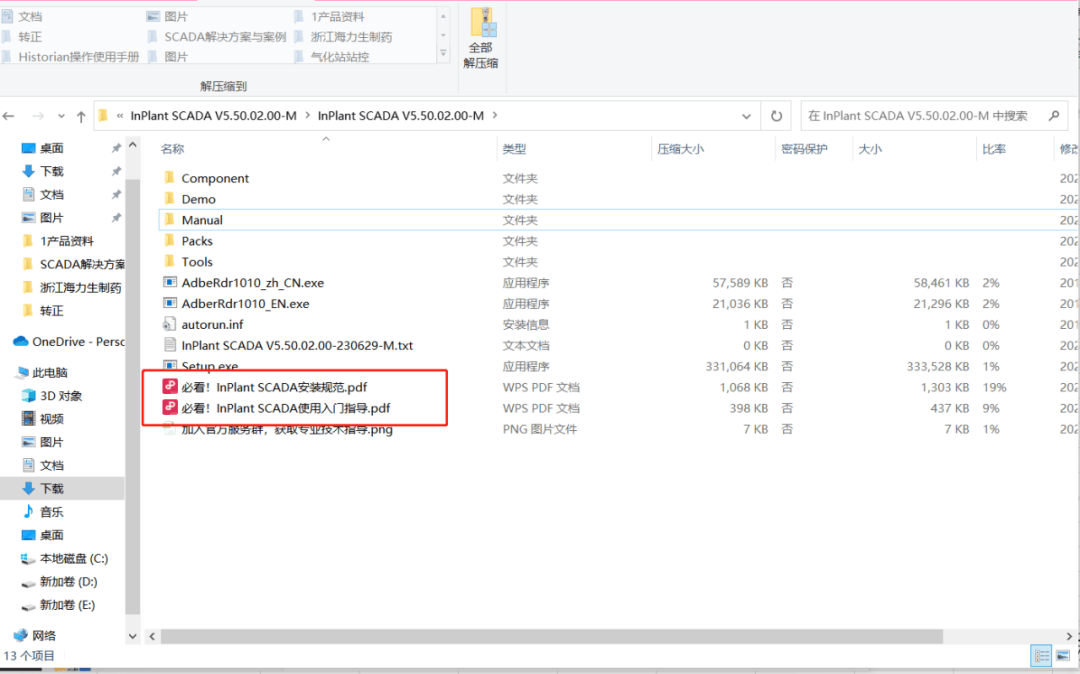Image resolution: width=1080 pixels, height=674 pixels.
Task: Select the Demo folder
Action: coord(198,199)
